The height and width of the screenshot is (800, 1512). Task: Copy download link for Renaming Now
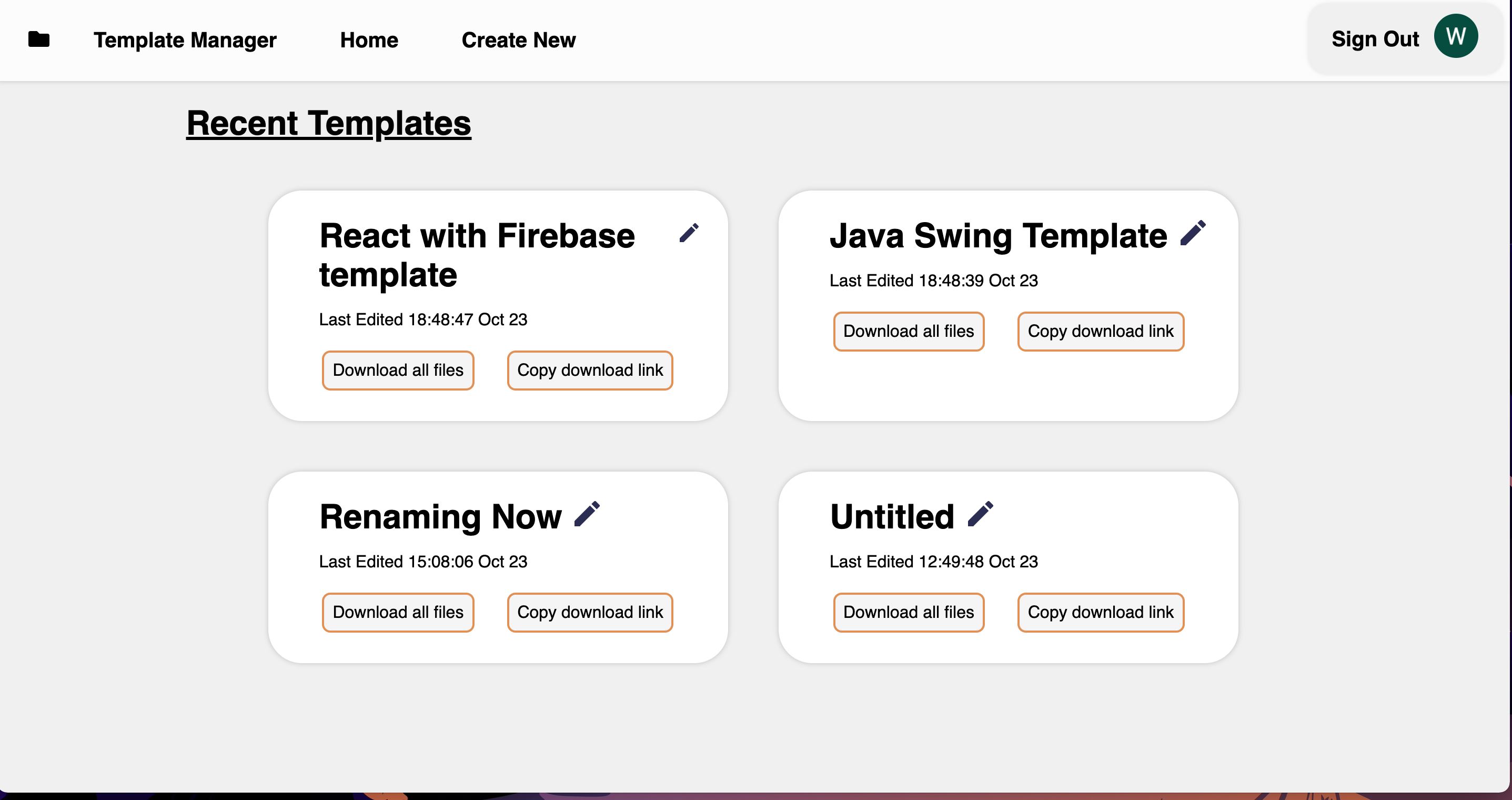click(589, 612)
